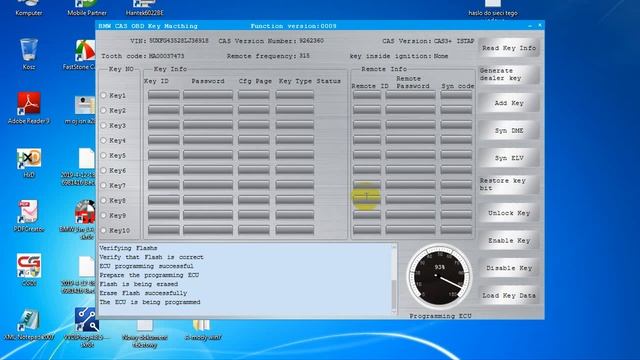Image resolution: width=640 pixels, height=360 pixels.
Task: Click the 'Erase Flash successfully' log line
Action: click(x=143, y=293)
